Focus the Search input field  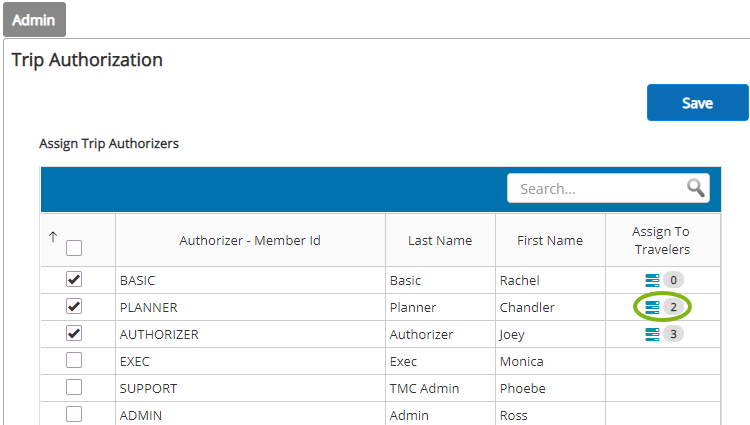click(x=598, y=188)
